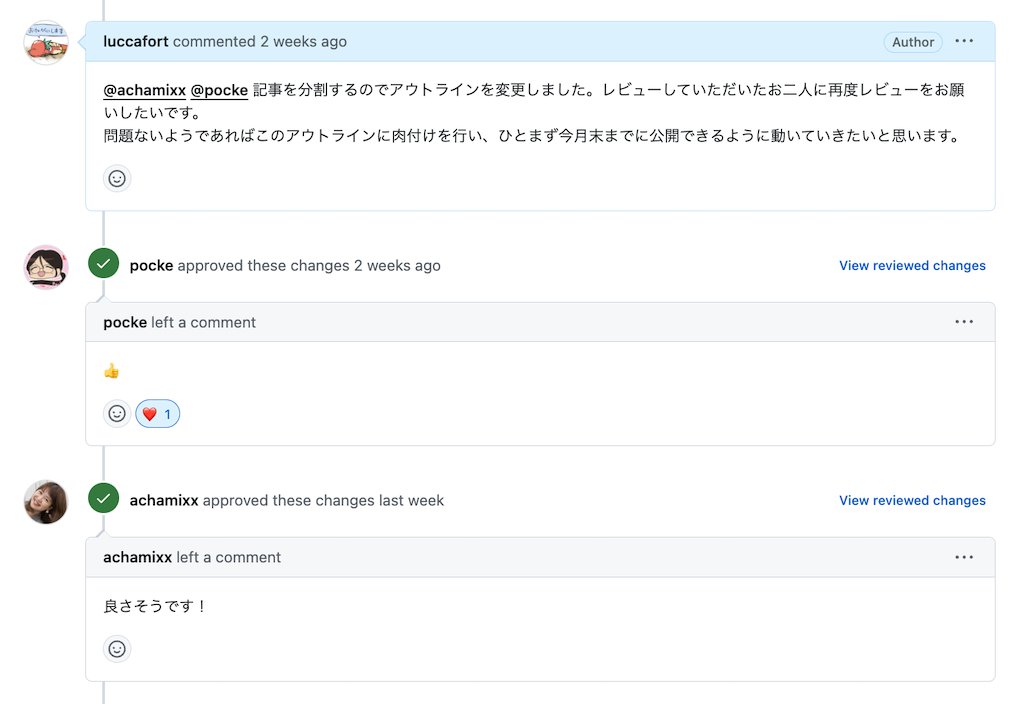Click the '2 weeks ago' comment timestamp
The width and height of the screenshot is (1024, 704).
[304, 42]
